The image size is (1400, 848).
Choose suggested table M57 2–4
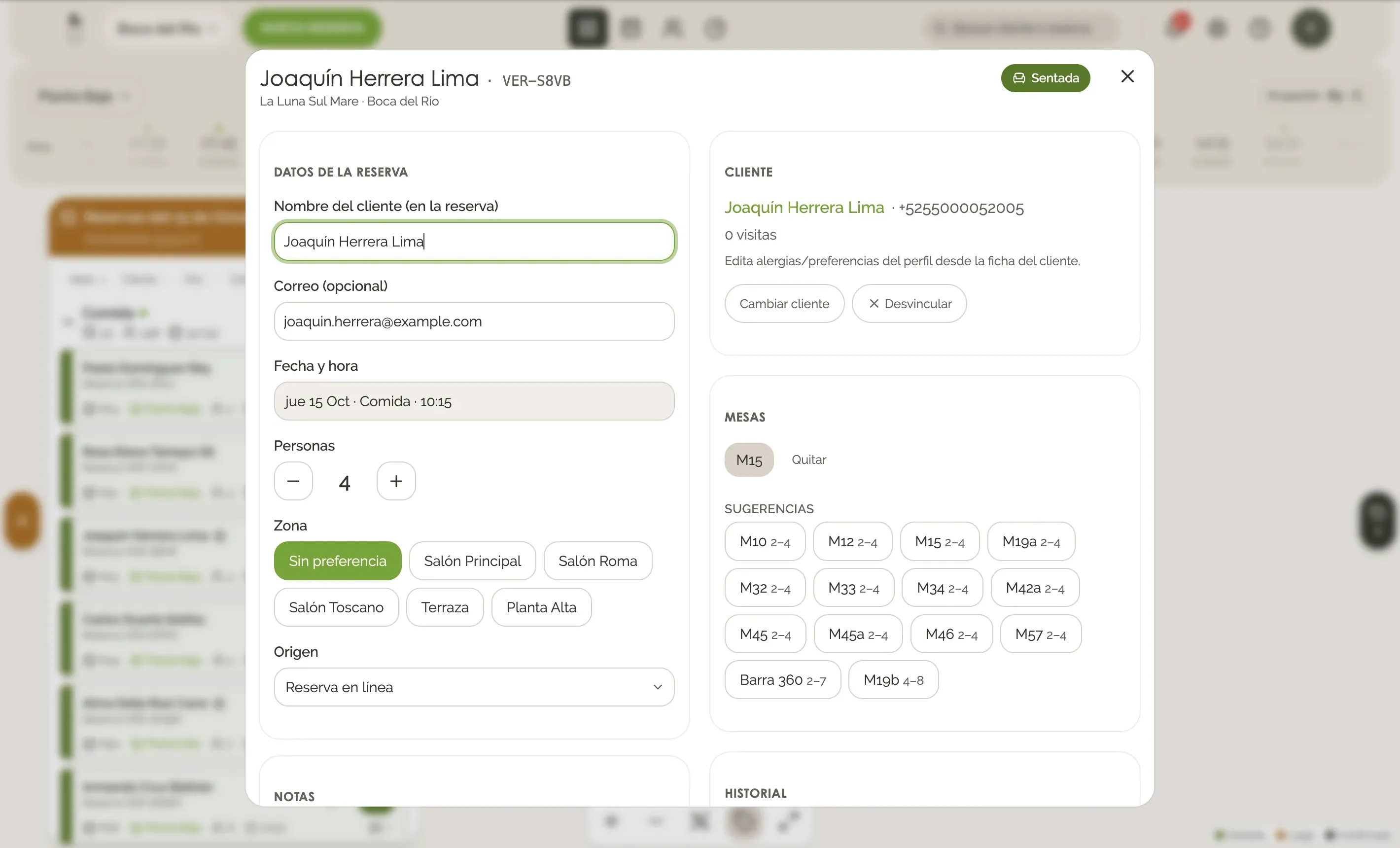coord(1040,634)
